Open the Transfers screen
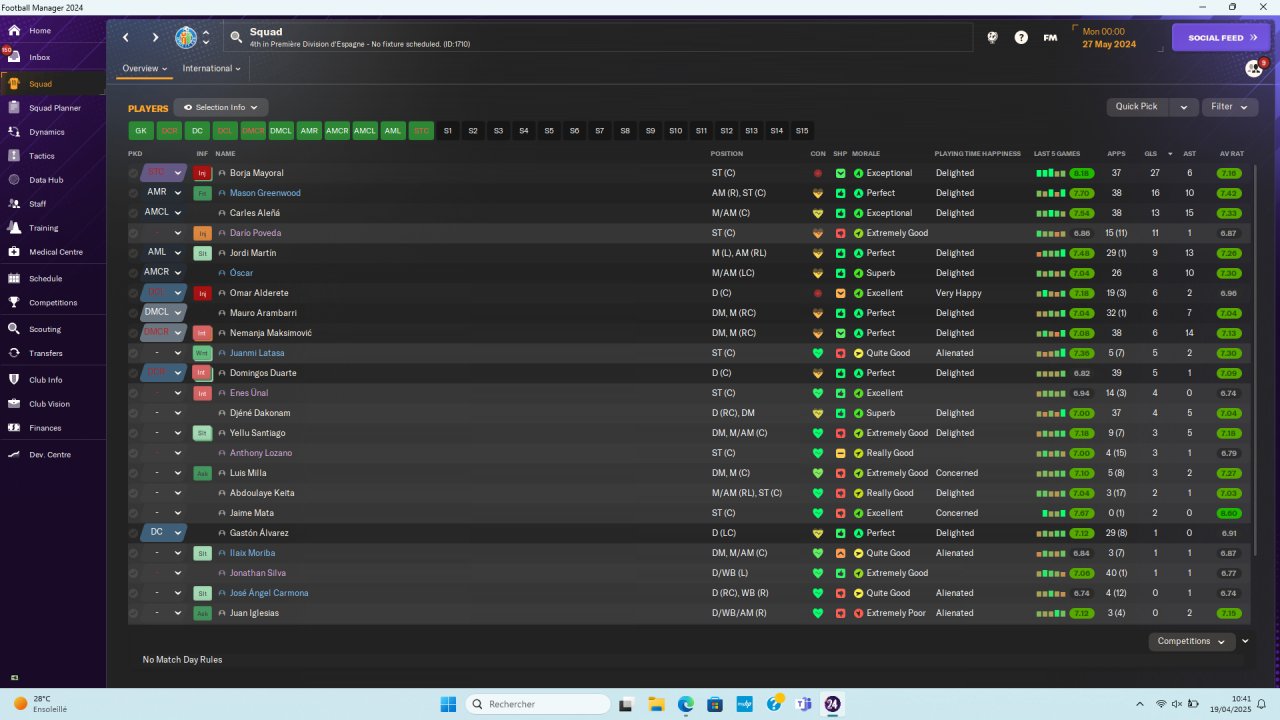 [46, 353]
